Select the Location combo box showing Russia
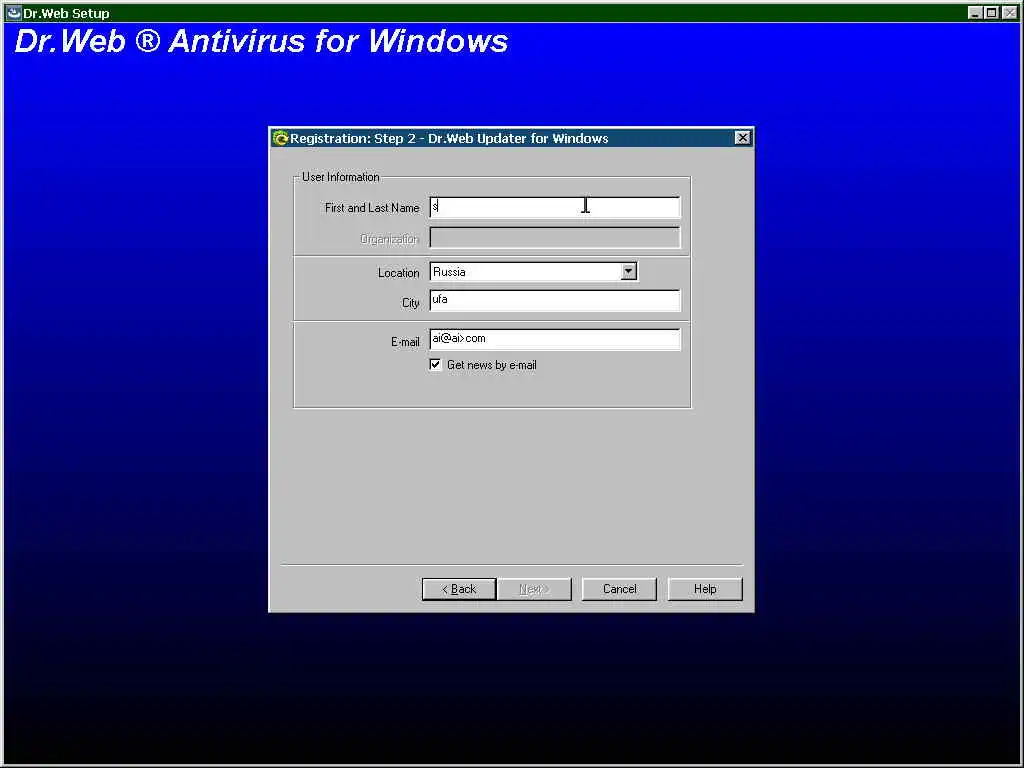 (x=533, y=272)
